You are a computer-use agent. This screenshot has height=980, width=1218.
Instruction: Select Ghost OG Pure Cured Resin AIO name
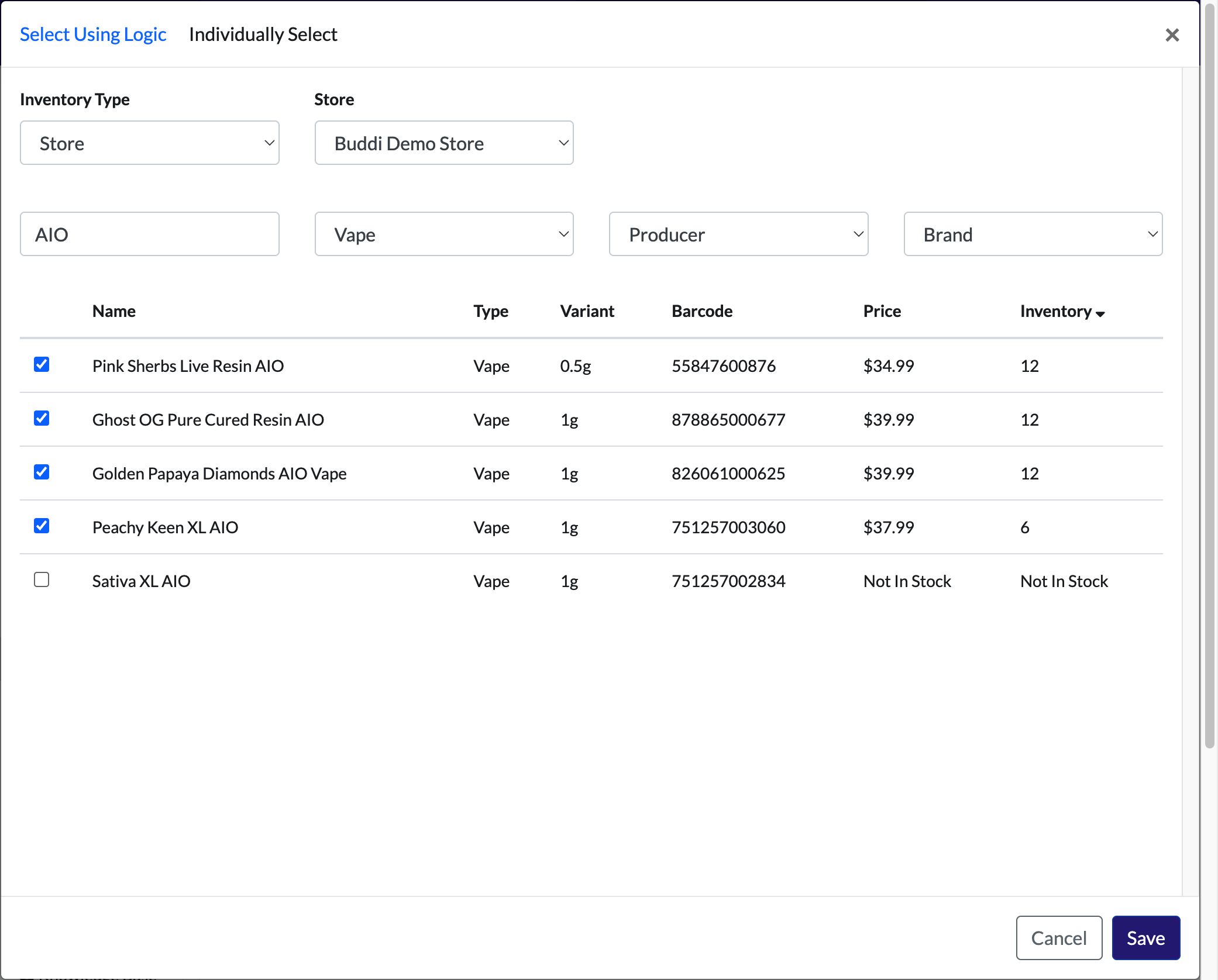pos(208,420)
